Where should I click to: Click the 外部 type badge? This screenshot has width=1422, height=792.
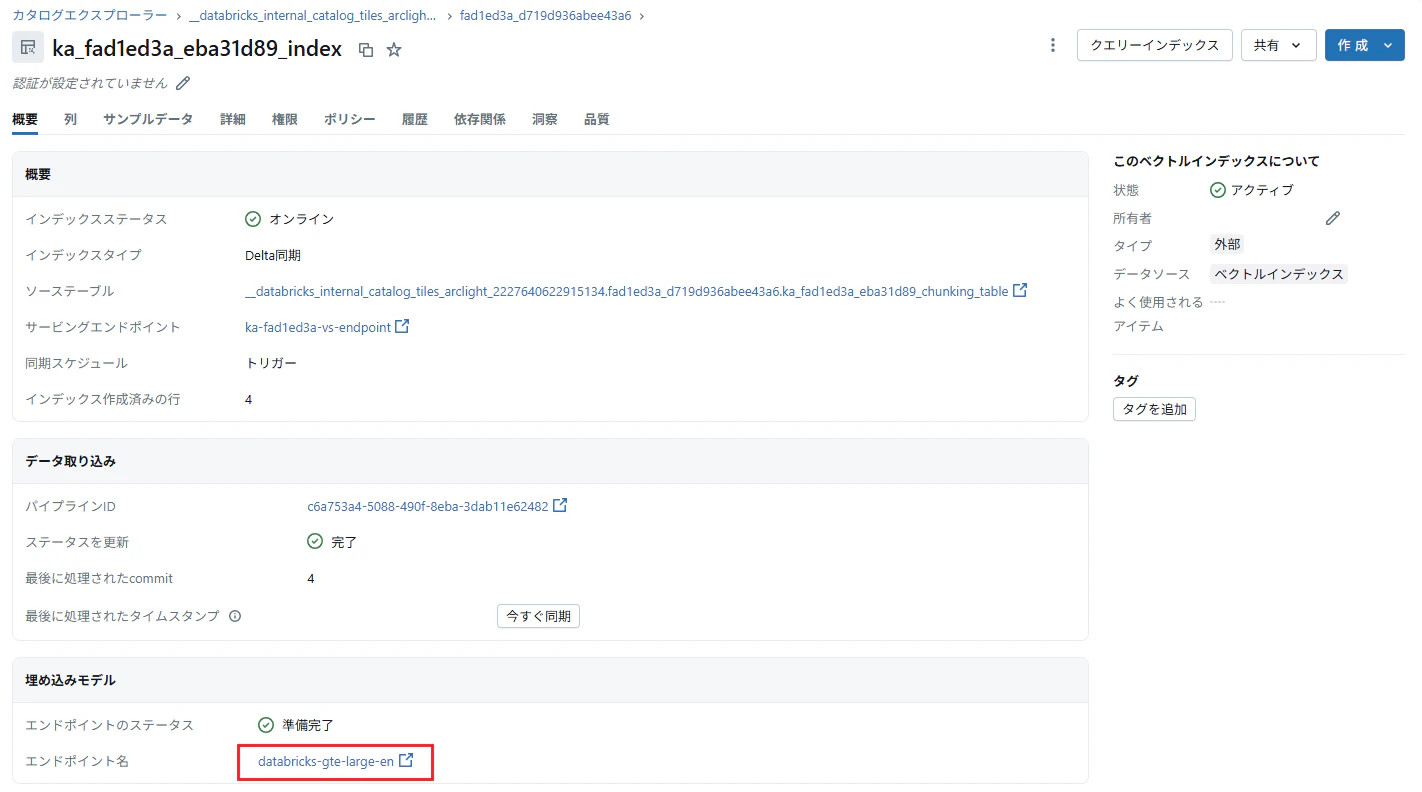1227,245
